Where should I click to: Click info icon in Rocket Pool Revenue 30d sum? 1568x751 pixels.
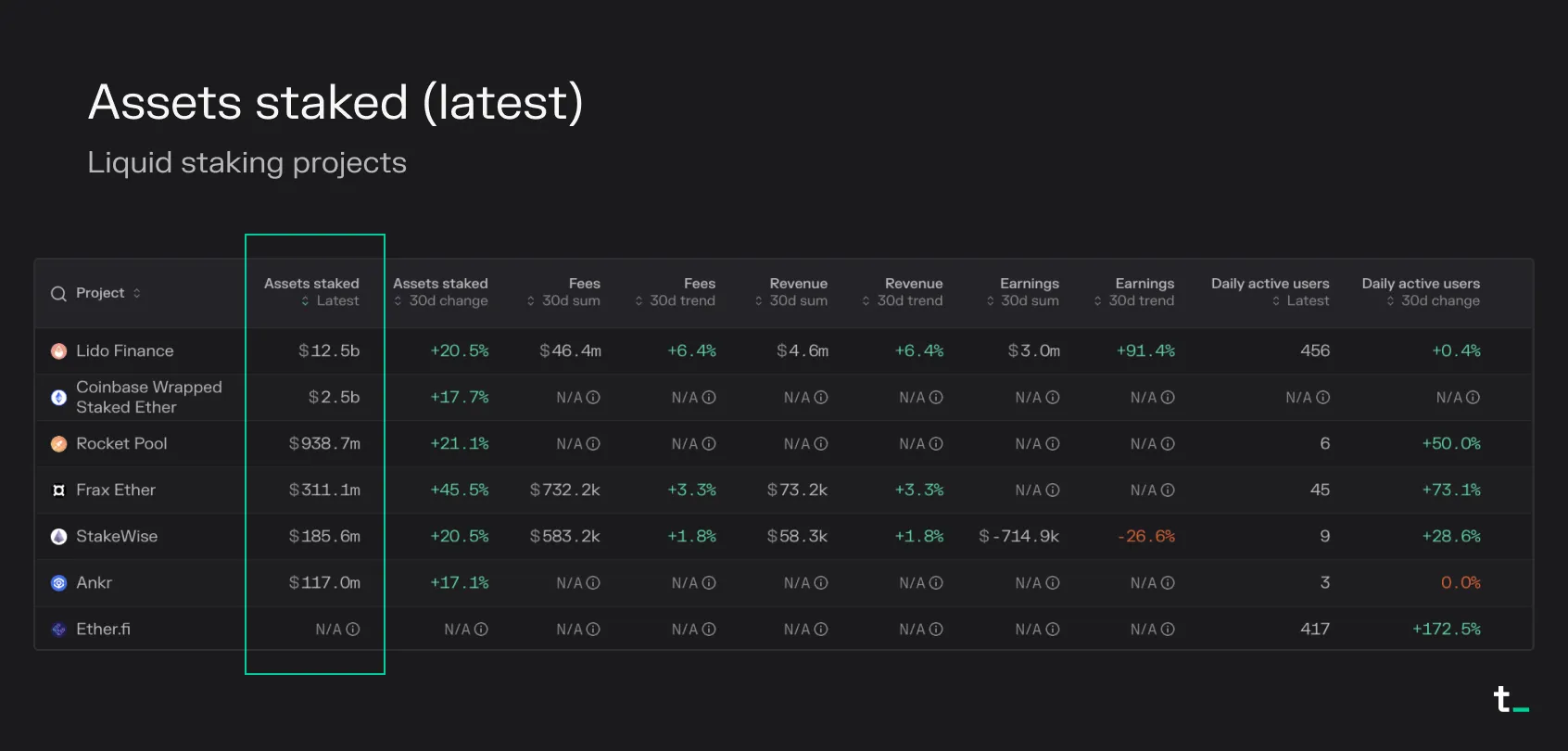coord(821,444)
